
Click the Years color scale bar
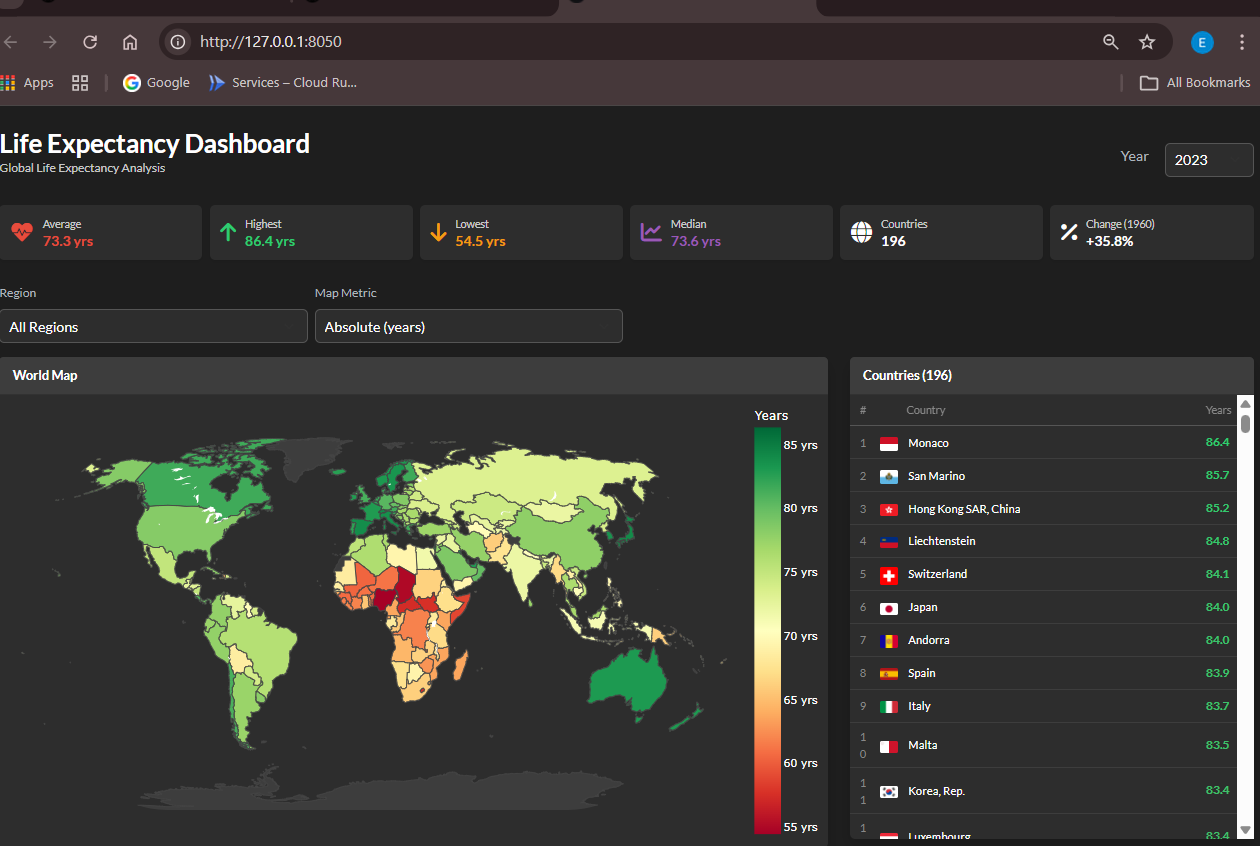(767, 630)
